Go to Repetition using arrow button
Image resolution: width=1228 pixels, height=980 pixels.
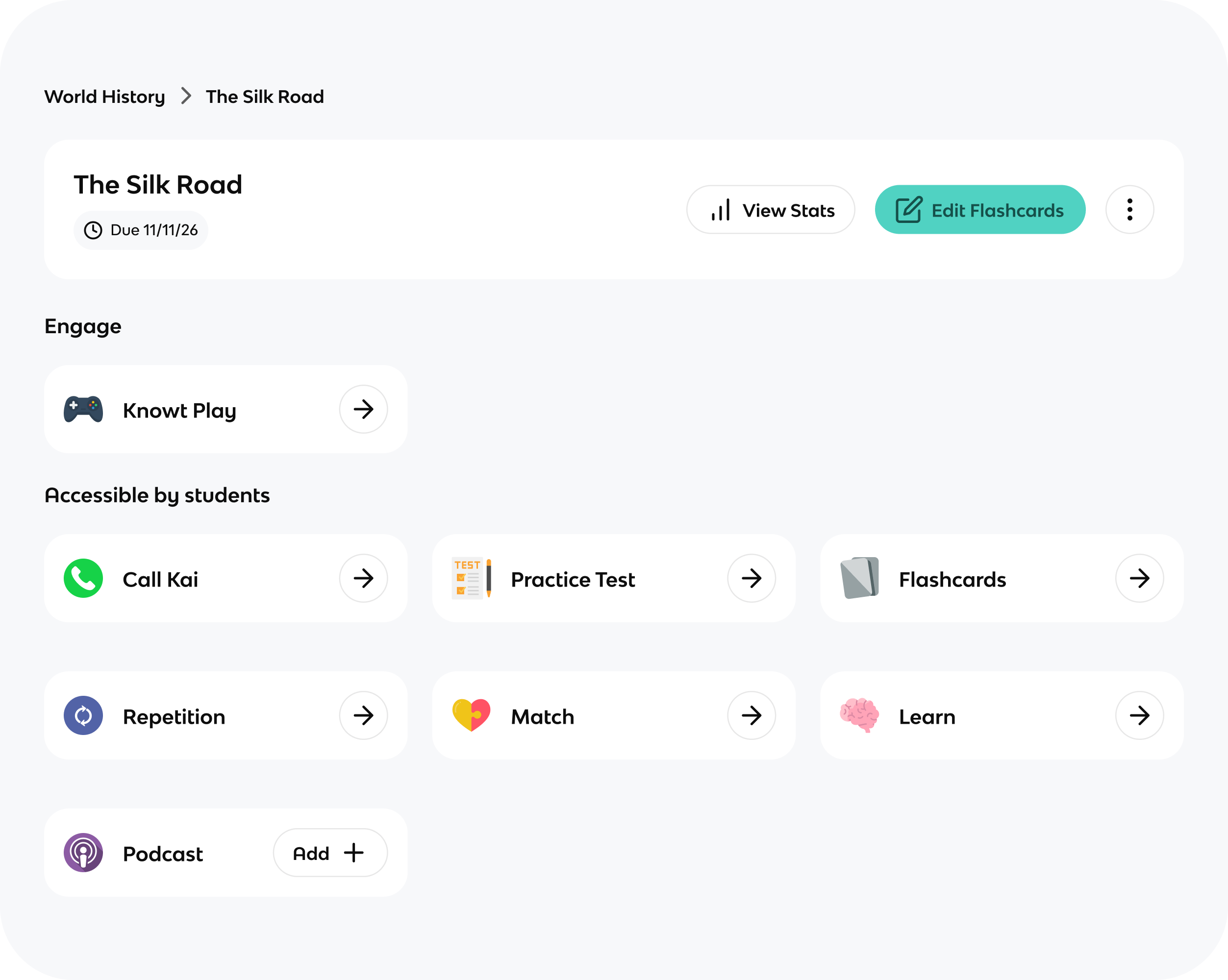pyautogui.click(x=363, y=715)
